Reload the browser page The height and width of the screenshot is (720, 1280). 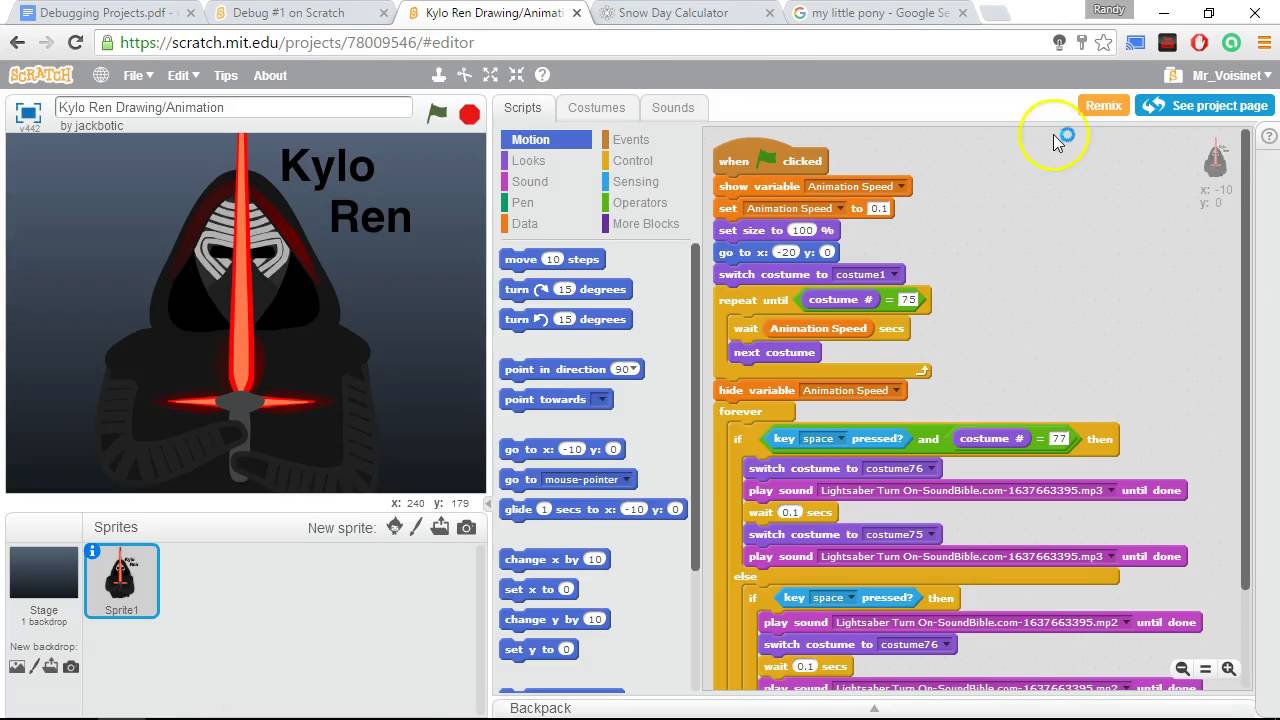75,42
